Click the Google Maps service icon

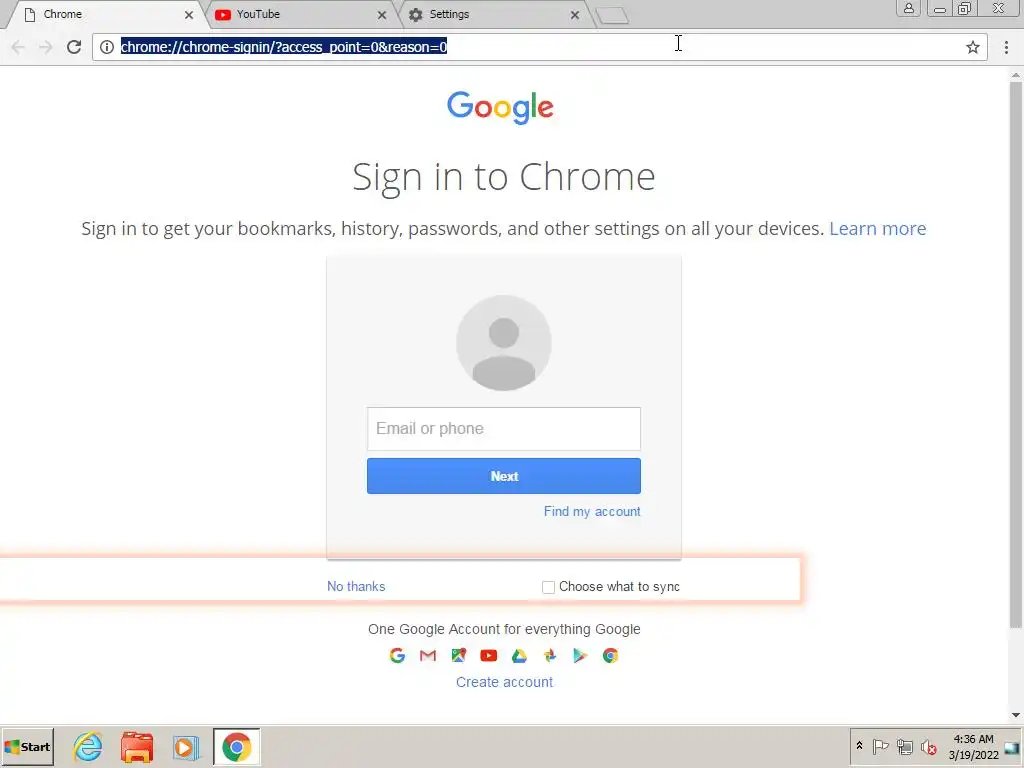click(458, 655)
